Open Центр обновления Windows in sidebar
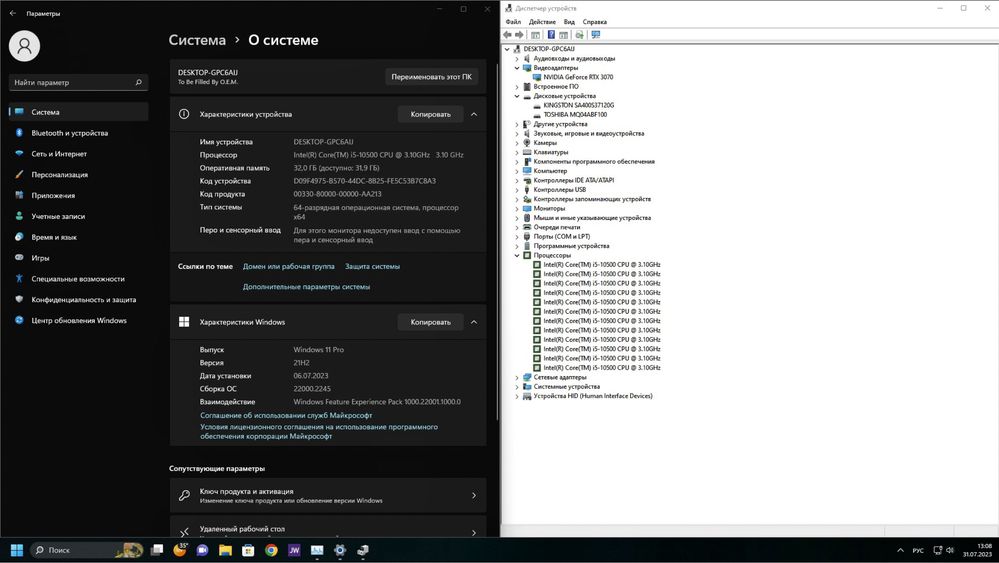 79,320
